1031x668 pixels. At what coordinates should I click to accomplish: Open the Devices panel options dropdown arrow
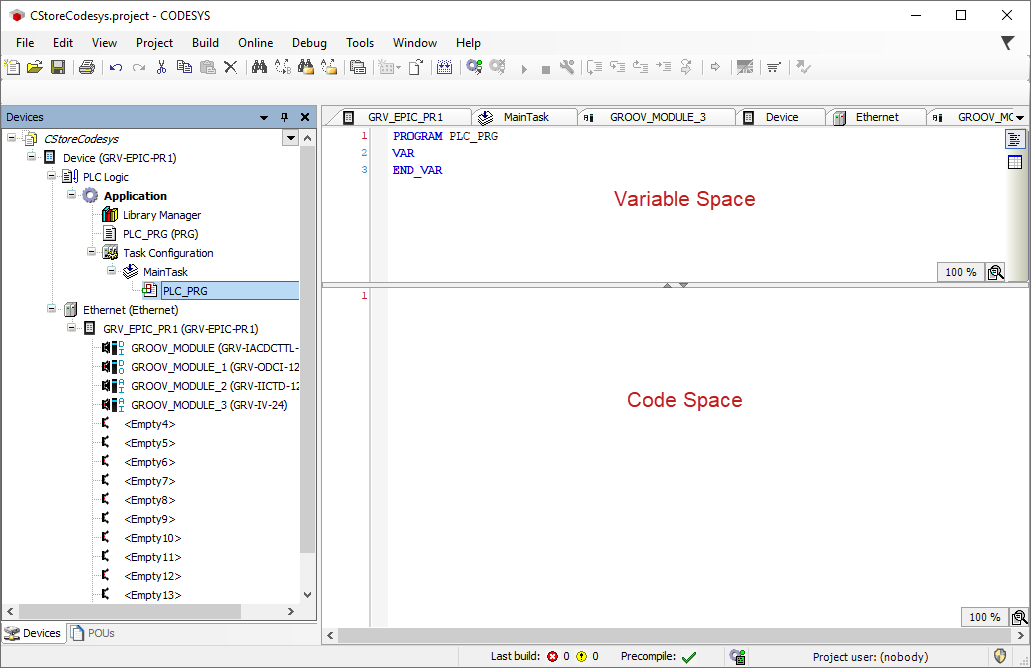click(x=264, y=118)
